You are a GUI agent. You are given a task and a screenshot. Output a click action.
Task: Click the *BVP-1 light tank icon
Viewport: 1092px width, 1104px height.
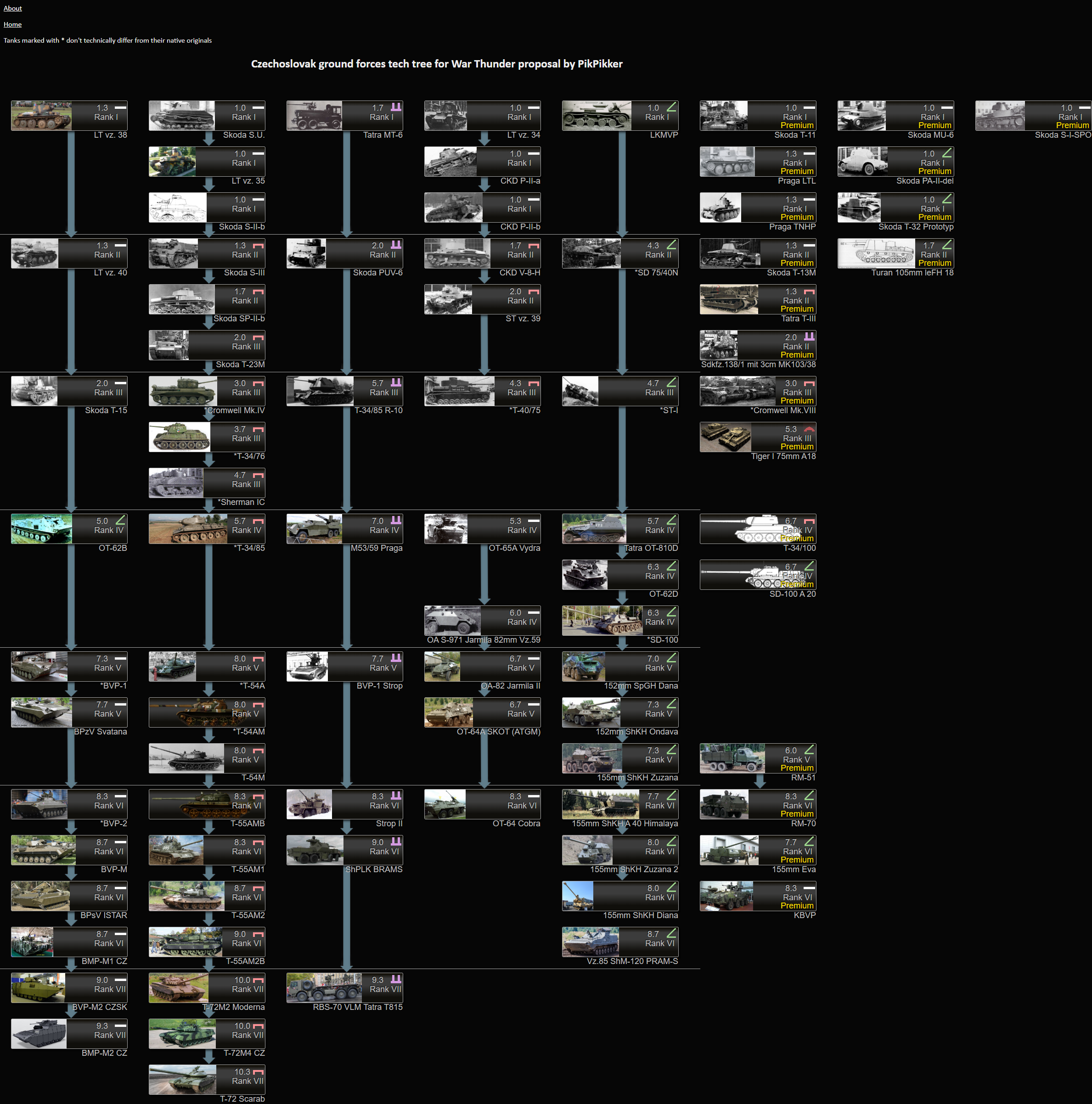click(120, 658)
